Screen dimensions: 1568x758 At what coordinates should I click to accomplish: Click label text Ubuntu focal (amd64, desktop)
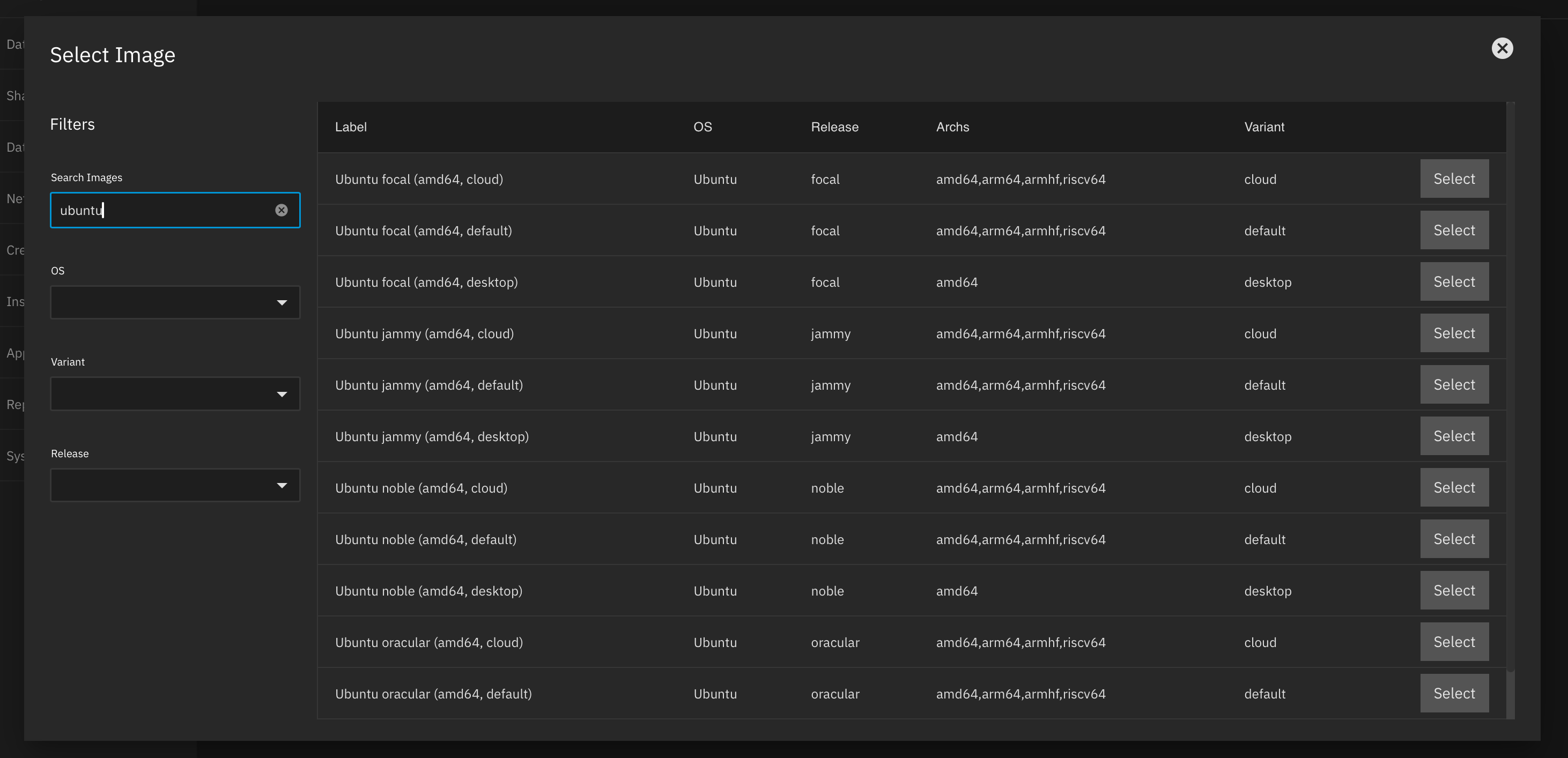point(426,283)
